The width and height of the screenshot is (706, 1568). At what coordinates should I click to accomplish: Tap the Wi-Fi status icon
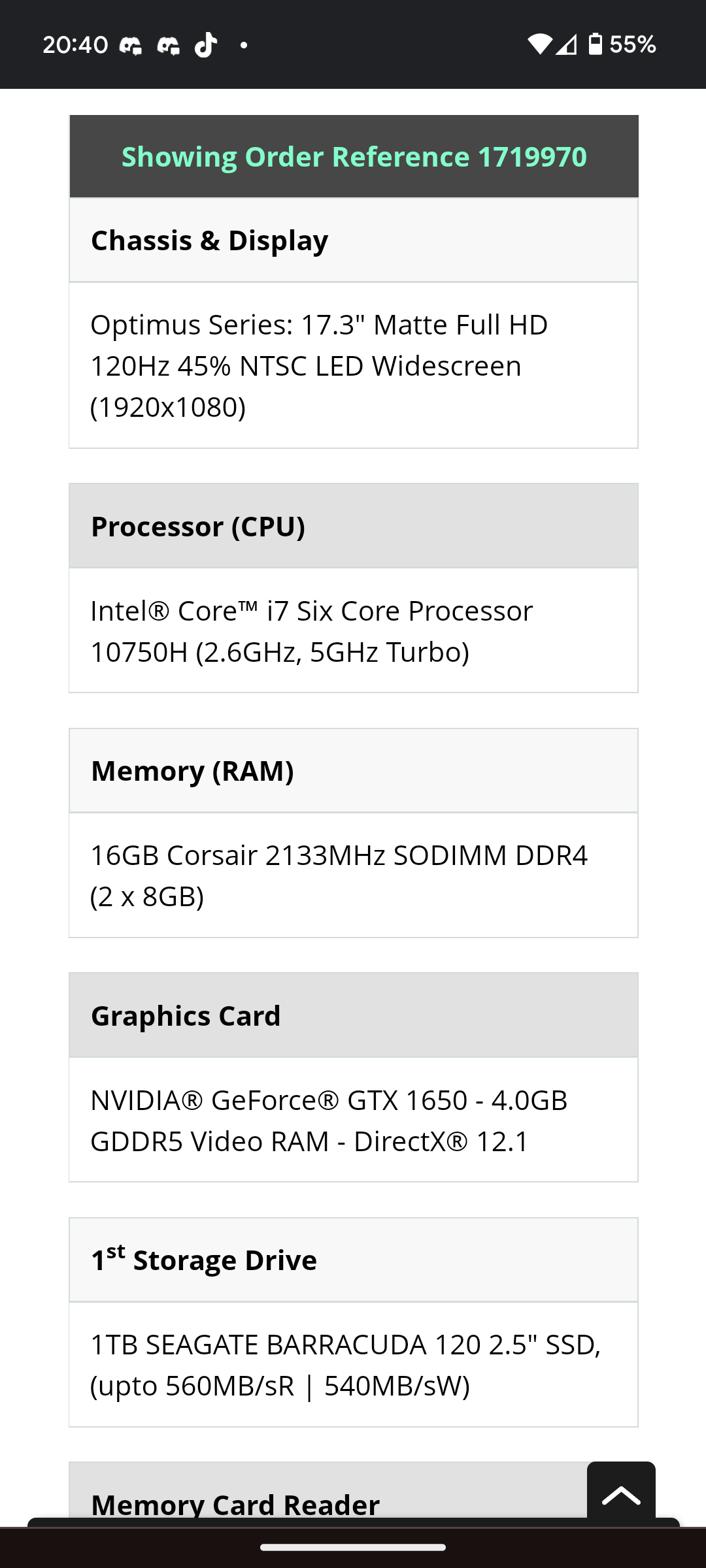coord(540,44)
